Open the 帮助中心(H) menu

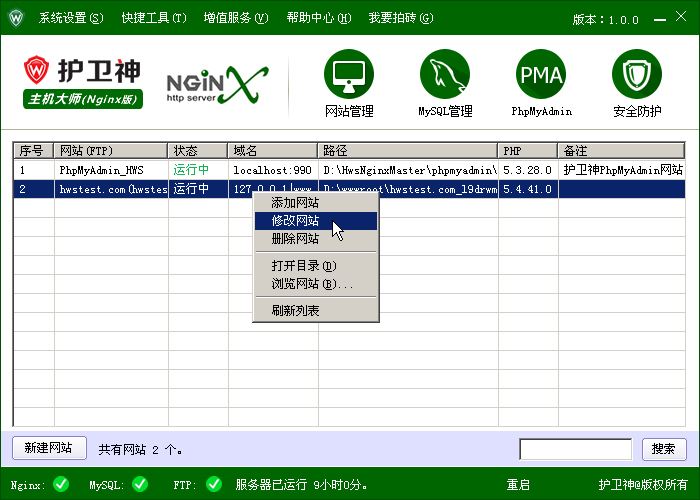tap(319, 18)
